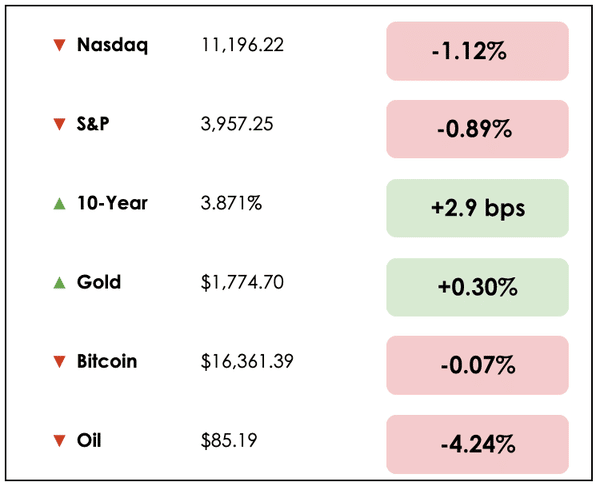600x486 pixels.
Task: Click the +2.9 bps green badge
Action: click(477, 208)
